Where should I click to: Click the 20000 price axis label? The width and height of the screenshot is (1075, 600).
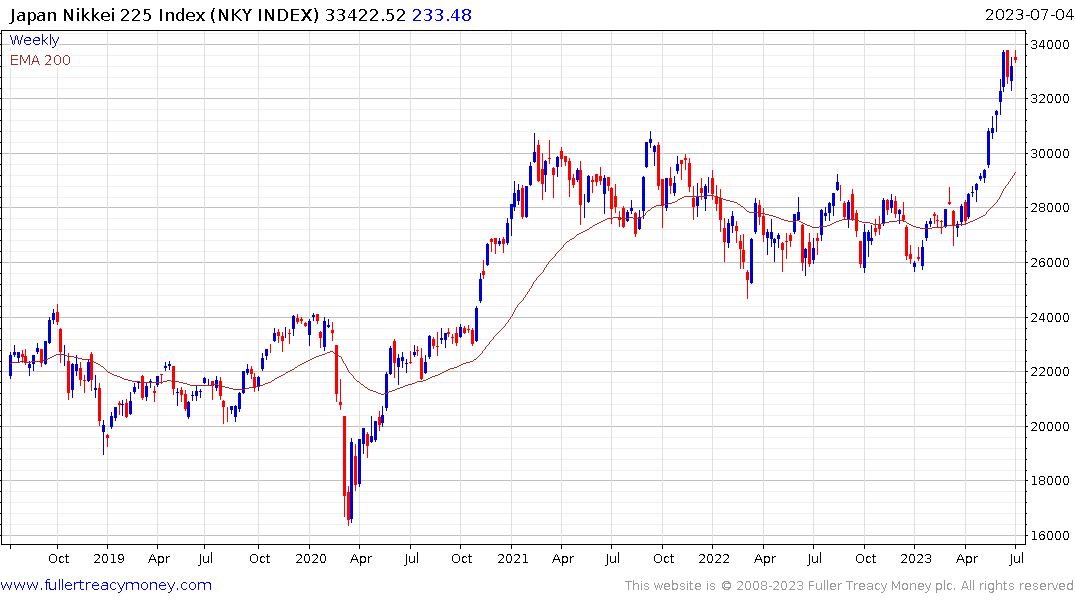pyautogui.click(x=1049, y=427)
